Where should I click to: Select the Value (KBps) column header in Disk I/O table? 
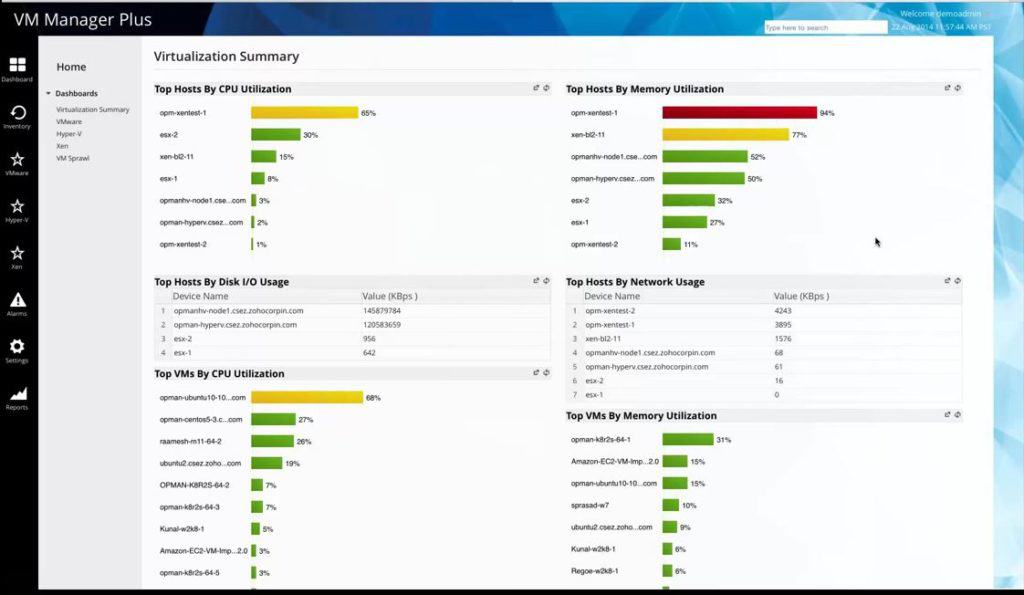tap(390, 297)
